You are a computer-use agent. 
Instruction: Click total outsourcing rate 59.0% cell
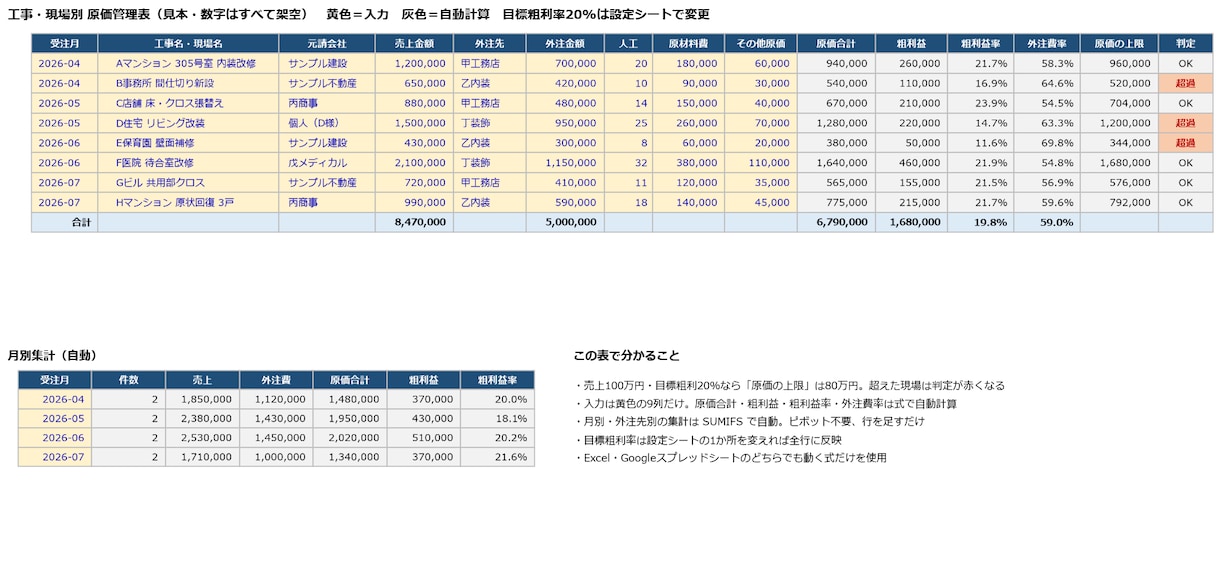pos(1046,223)
